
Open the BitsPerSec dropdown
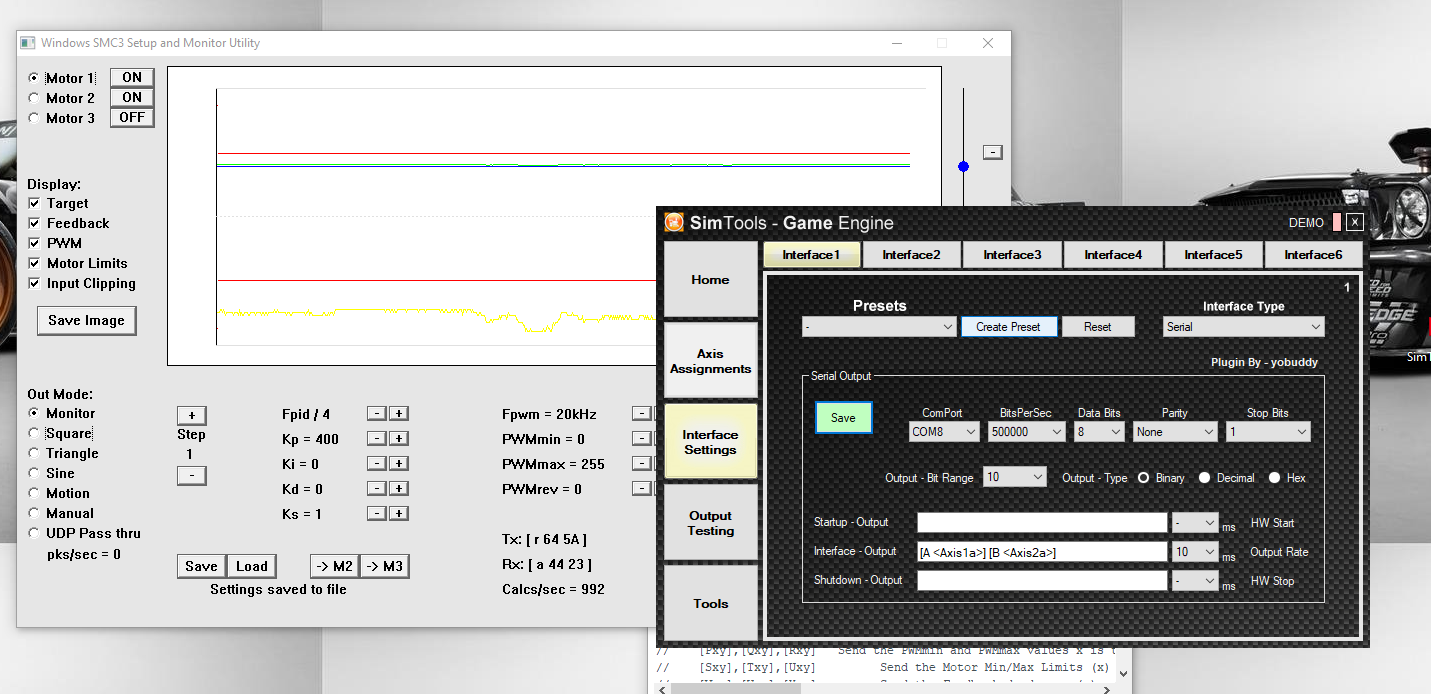click(x=1026, y=432)
